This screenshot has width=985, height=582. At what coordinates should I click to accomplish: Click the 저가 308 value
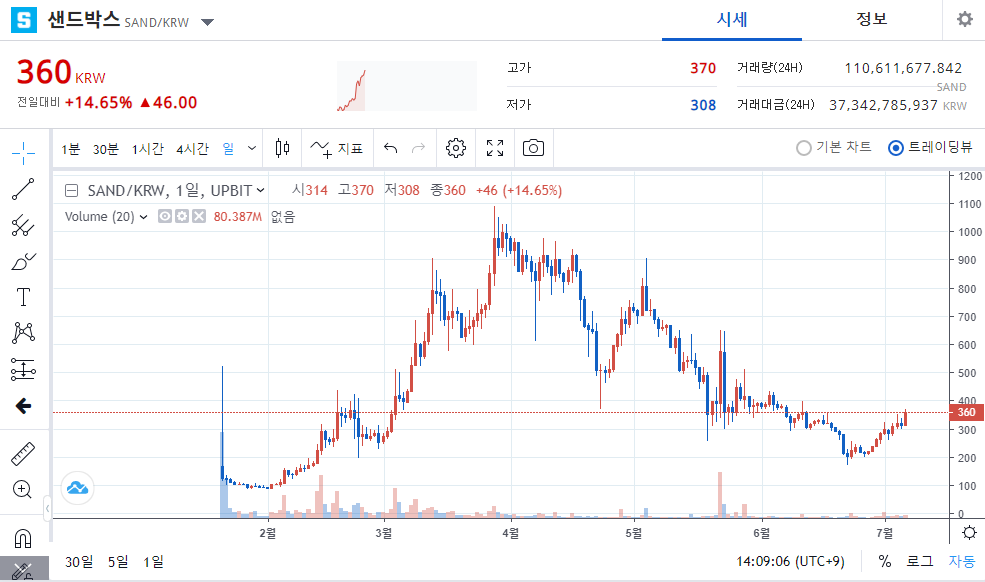pyautogui.click(x=703, y=105)
